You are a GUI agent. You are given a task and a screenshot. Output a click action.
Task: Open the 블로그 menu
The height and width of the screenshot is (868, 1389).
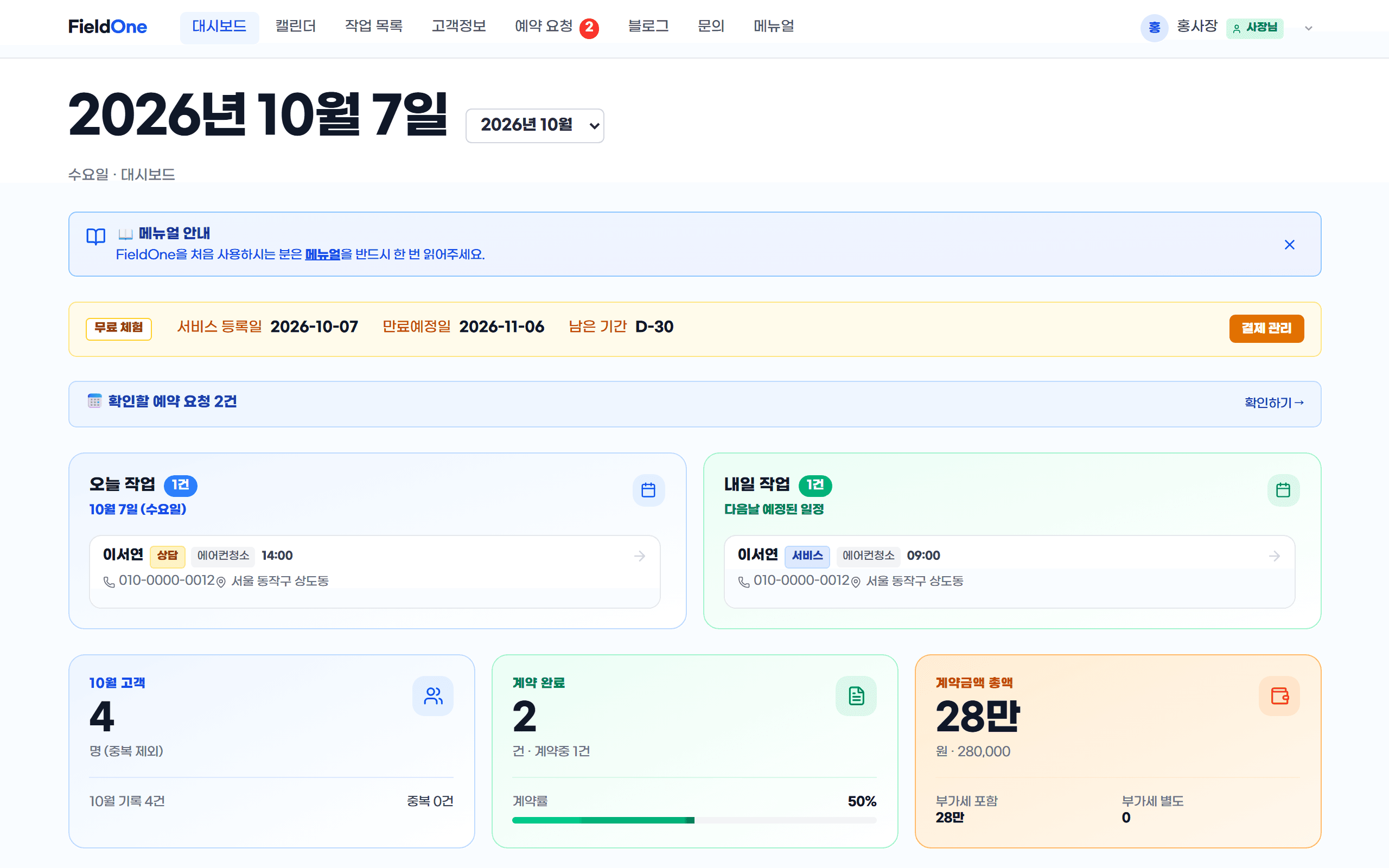point(648,27)
